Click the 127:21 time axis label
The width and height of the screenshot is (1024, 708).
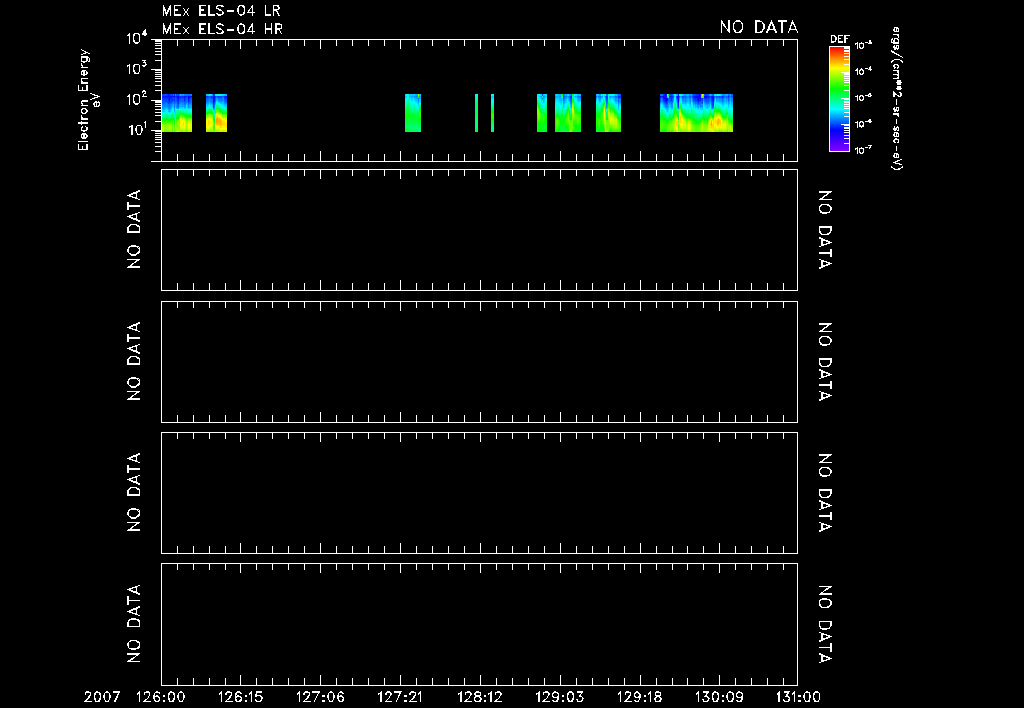pos(400,697)
